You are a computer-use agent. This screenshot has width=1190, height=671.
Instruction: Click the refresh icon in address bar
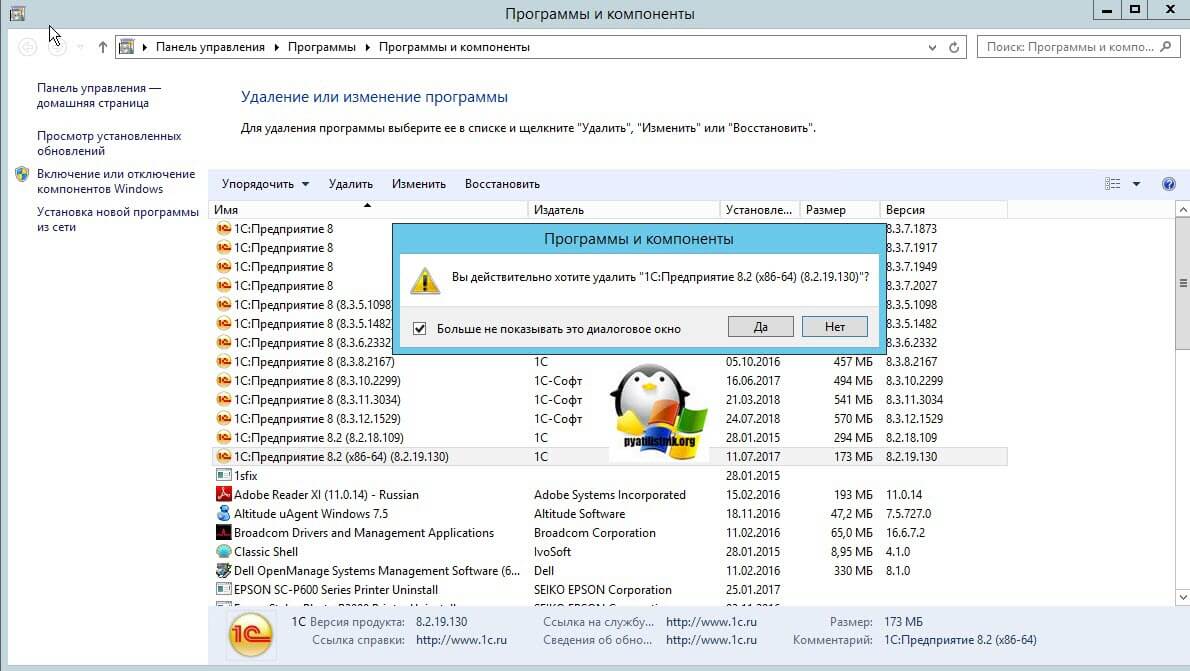coord(955,47)
